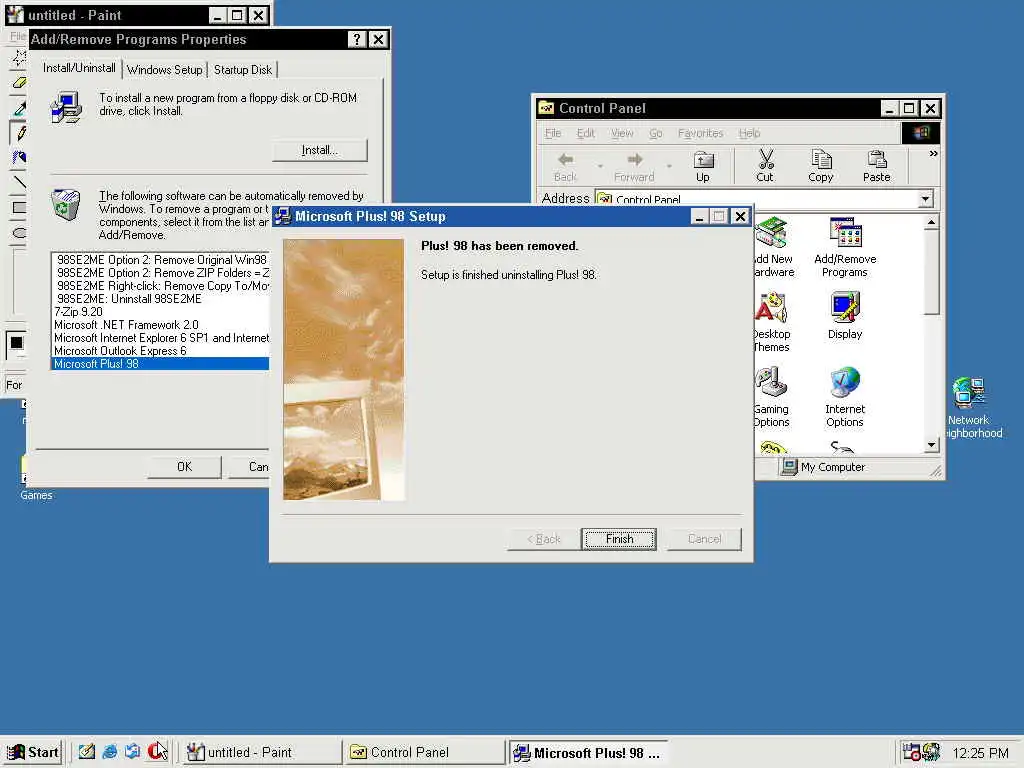Expand the toolbar overflow chevron in Control Panel
The width and height of the screenshot is (1024, 768).
point(933,153)
